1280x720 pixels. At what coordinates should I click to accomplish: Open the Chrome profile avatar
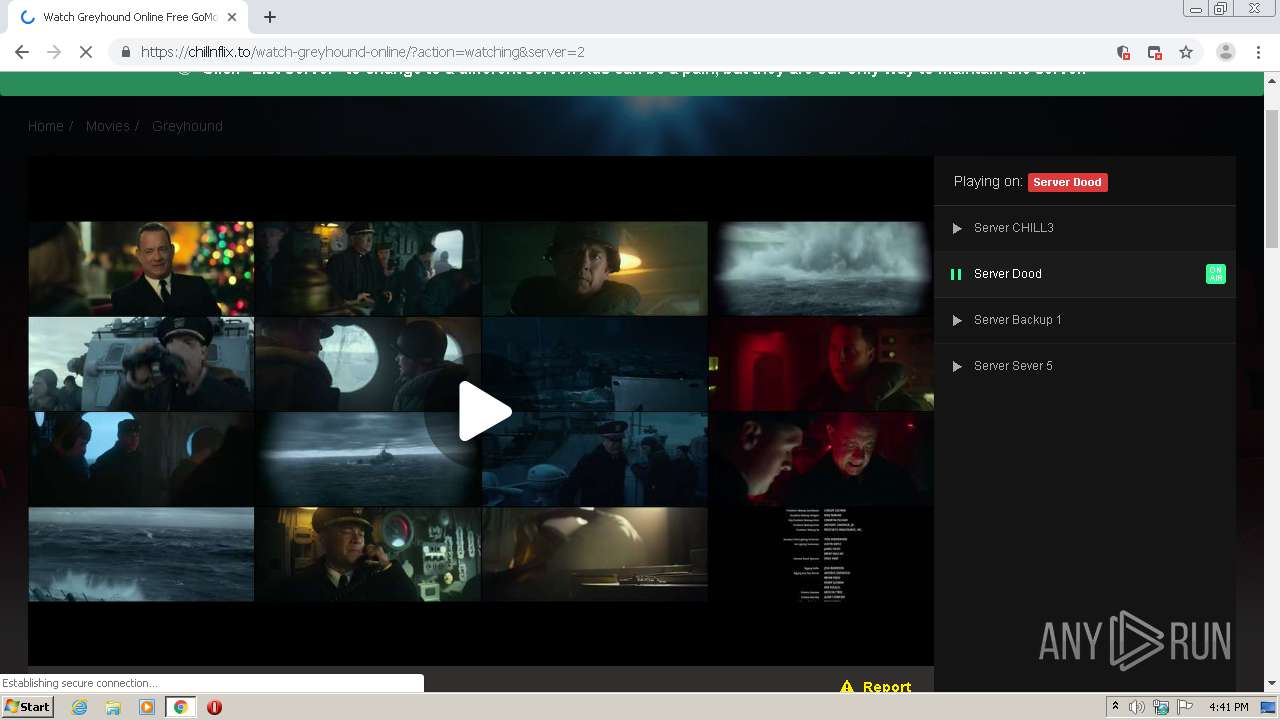1225,52
